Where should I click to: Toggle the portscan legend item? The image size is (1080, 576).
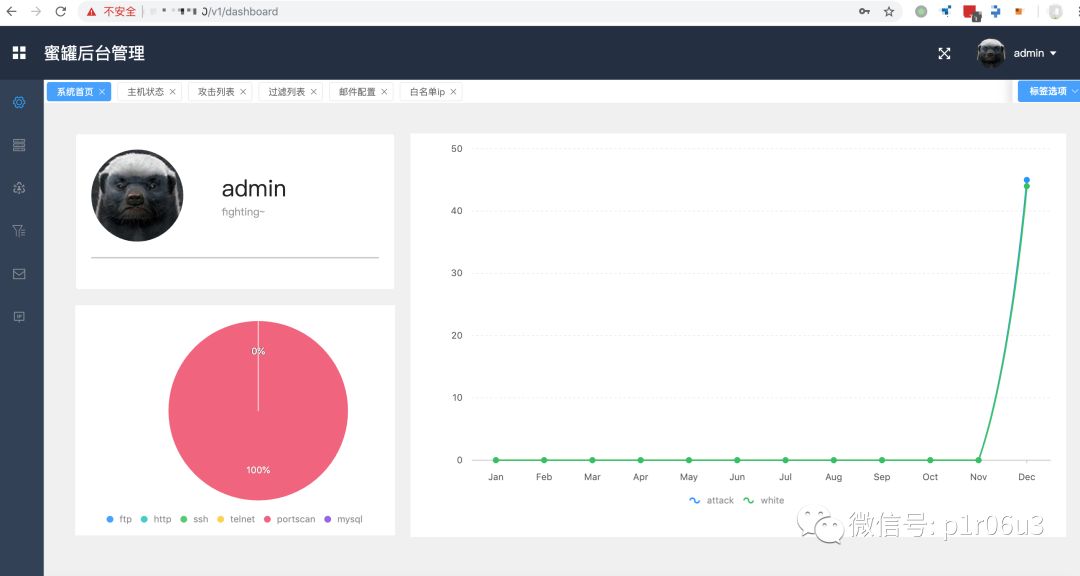(289, 519)
